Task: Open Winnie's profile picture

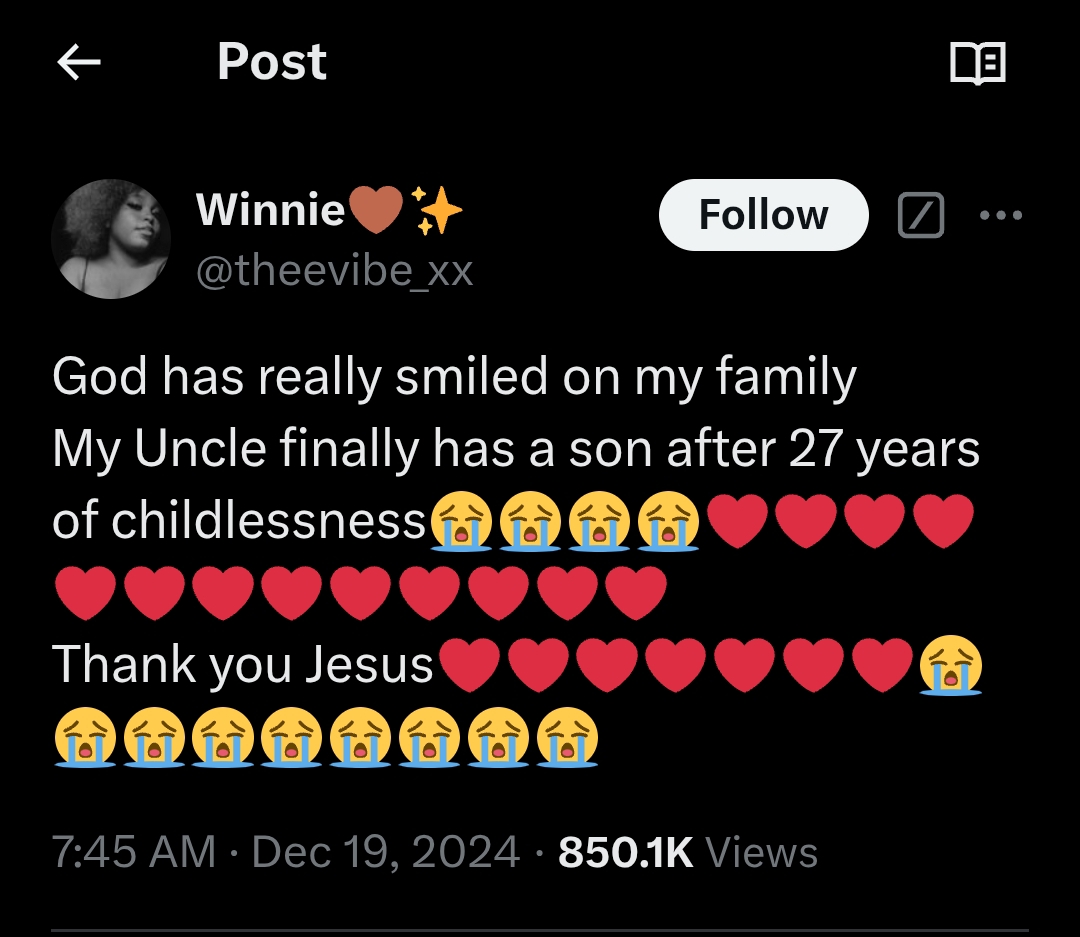Action: tap(111, 239)
